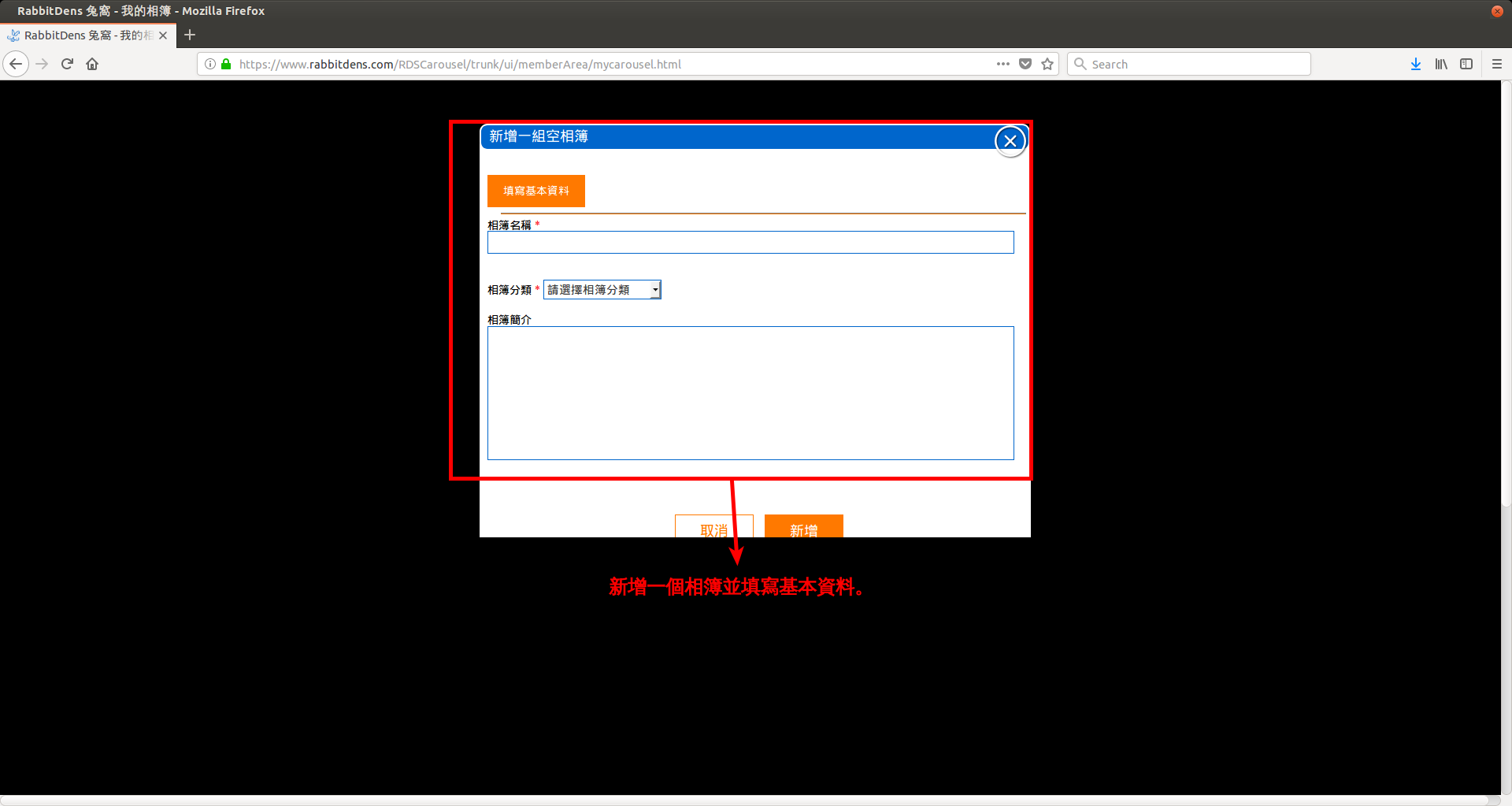The width and height of the screenshot is (1512, 806).
Task: Click the 相簿簡介 text area
Action: tap(750, 393)
